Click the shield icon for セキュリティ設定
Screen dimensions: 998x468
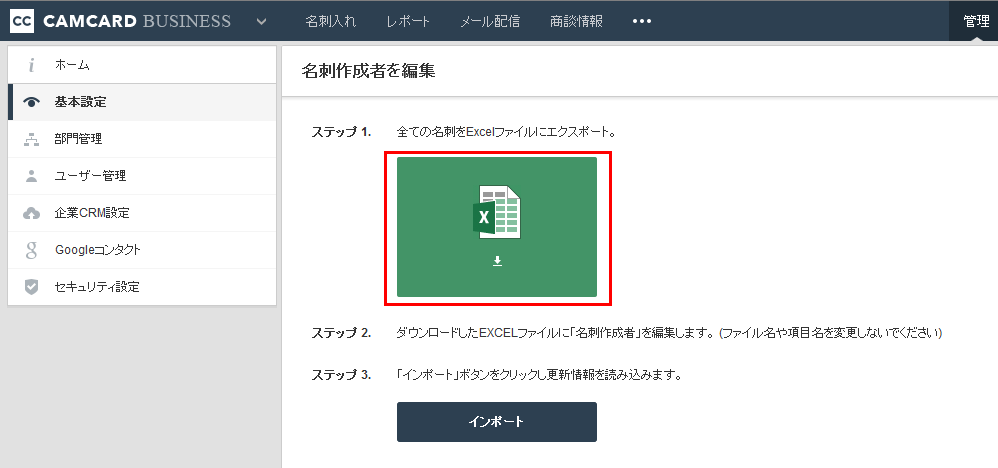[32, 287]
